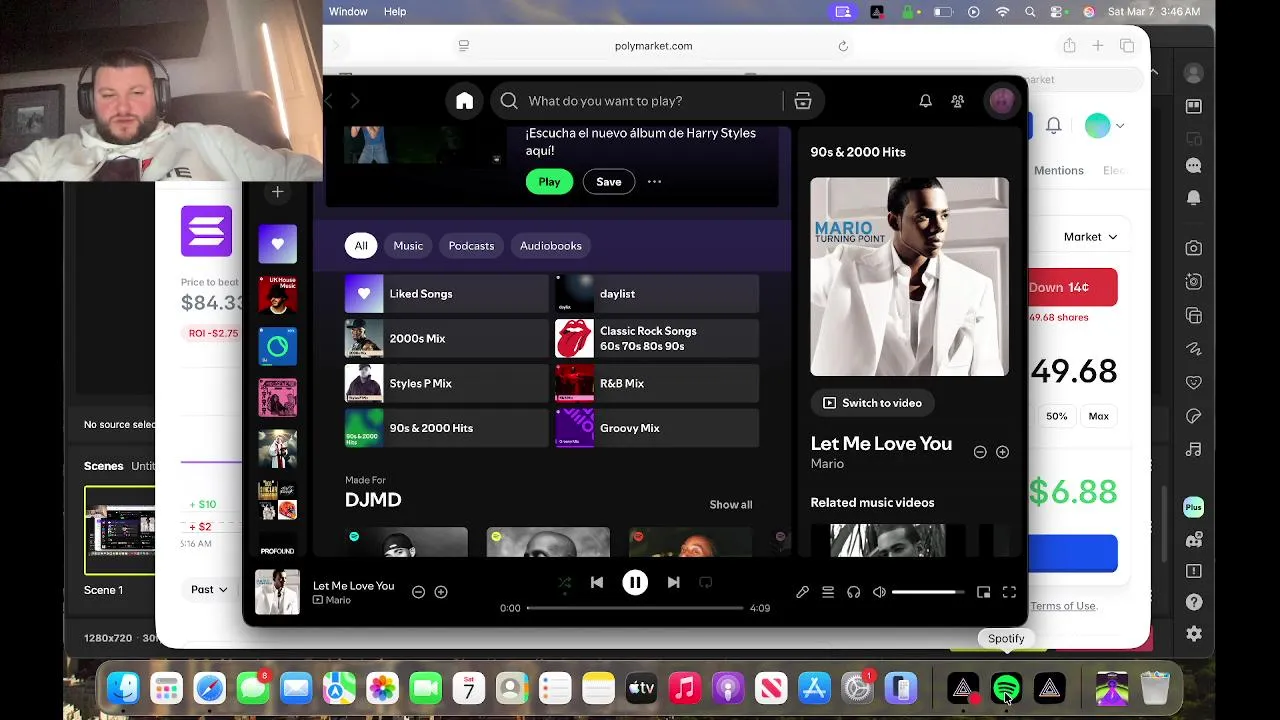Open Spotify Browse icon in search bar
Image resolution: width=1280 pixels, height=720 pixels.
coord(802,101)
